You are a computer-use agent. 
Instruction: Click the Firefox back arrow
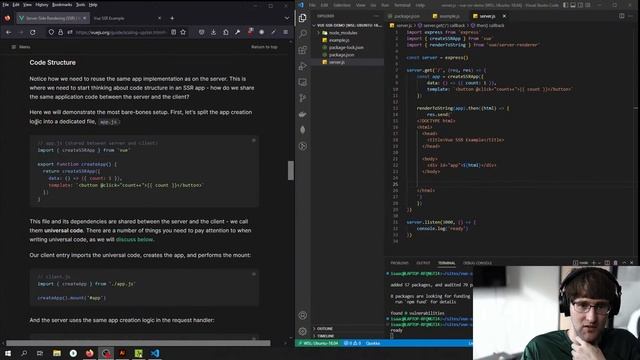(x=9, y=32)
